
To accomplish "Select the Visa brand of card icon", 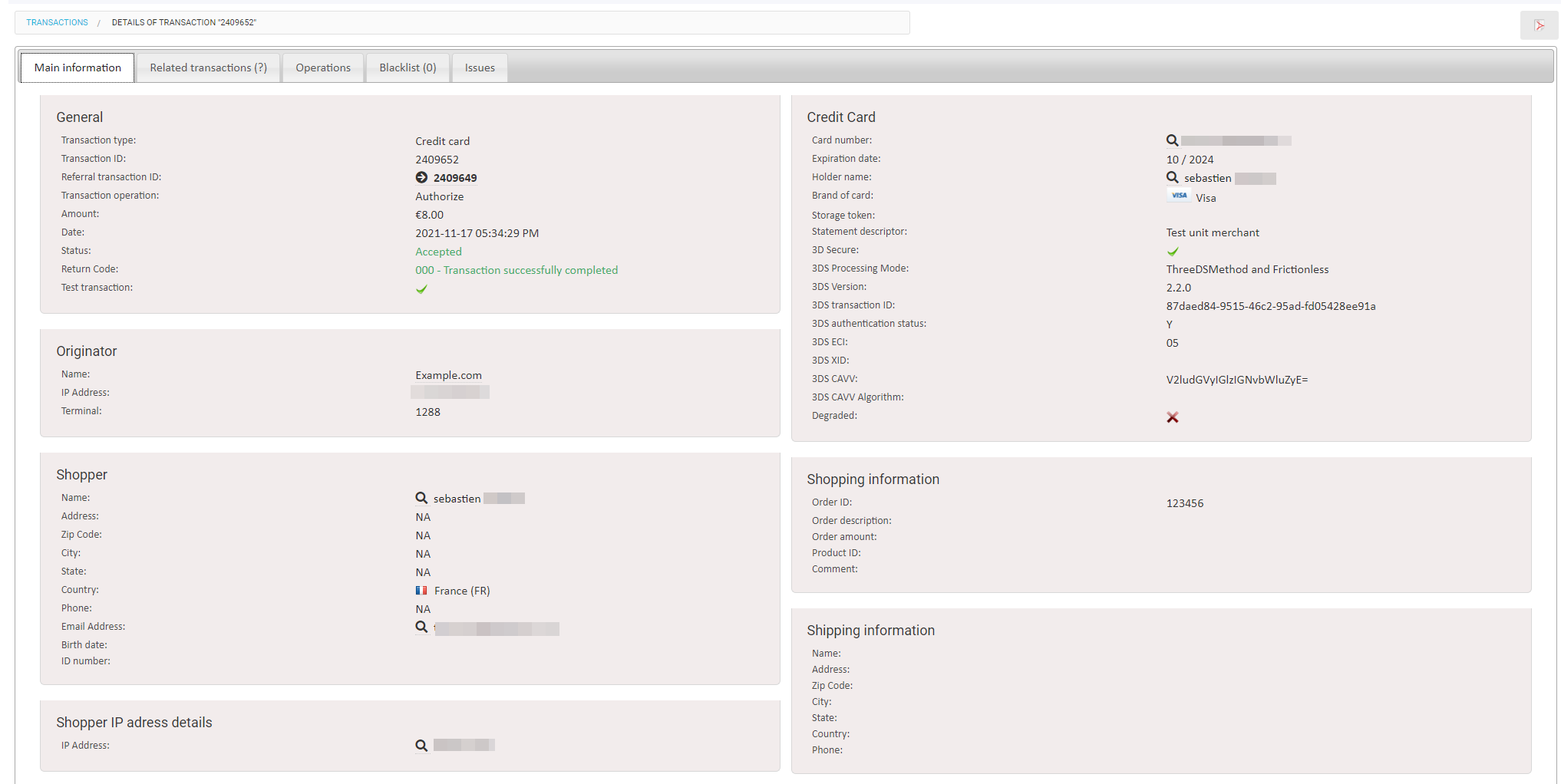I will point(1178,195).
